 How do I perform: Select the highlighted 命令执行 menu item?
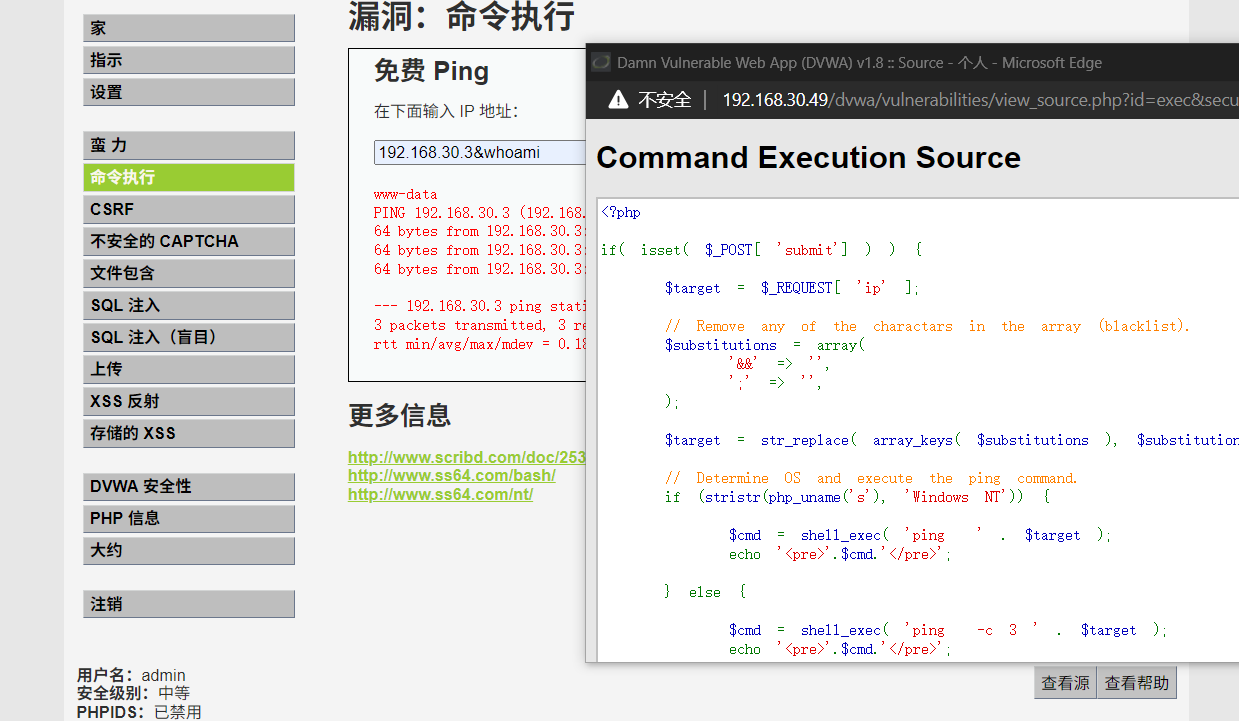point(189,178)
